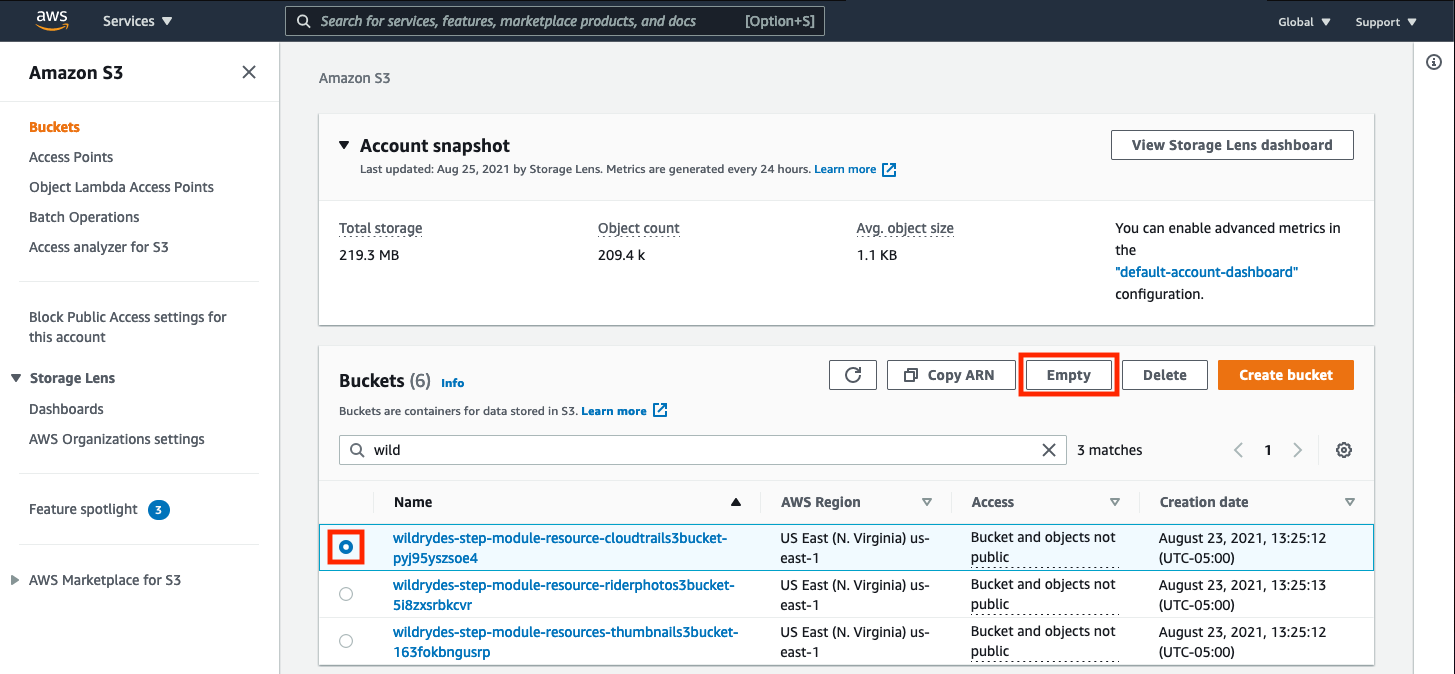Close the Amazon S3 sidebar panel
Viewport: 1455px width, 674px height.
249,72
